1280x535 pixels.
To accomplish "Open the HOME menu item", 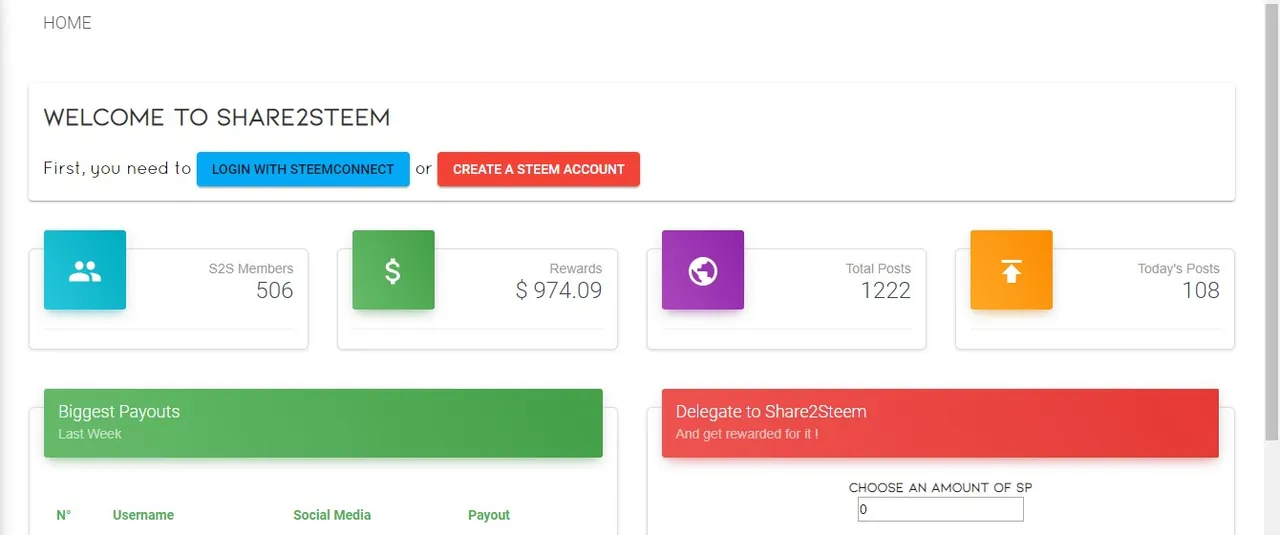I will point(67,23).
